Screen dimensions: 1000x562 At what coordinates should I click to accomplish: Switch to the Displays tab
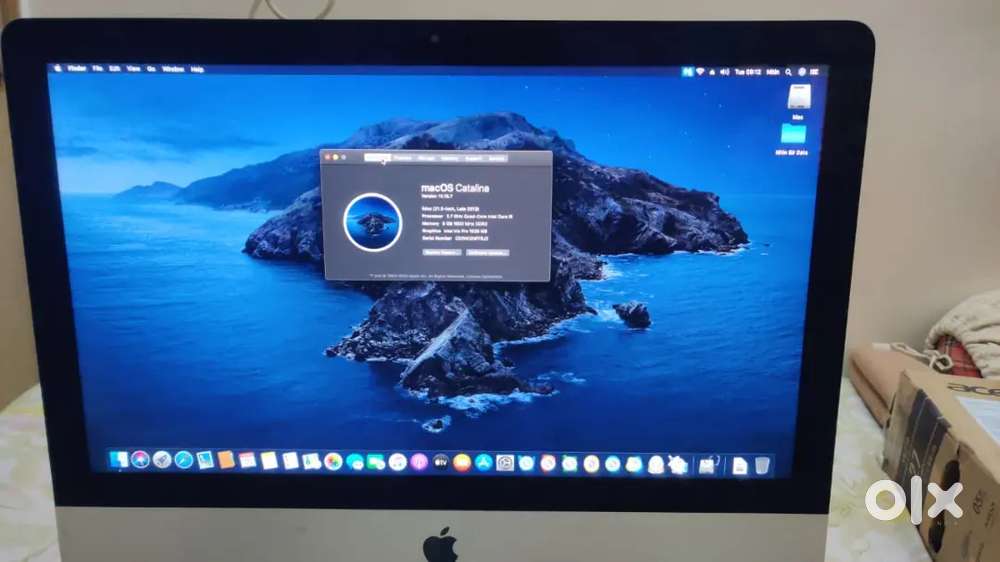[x=403, y=158]
